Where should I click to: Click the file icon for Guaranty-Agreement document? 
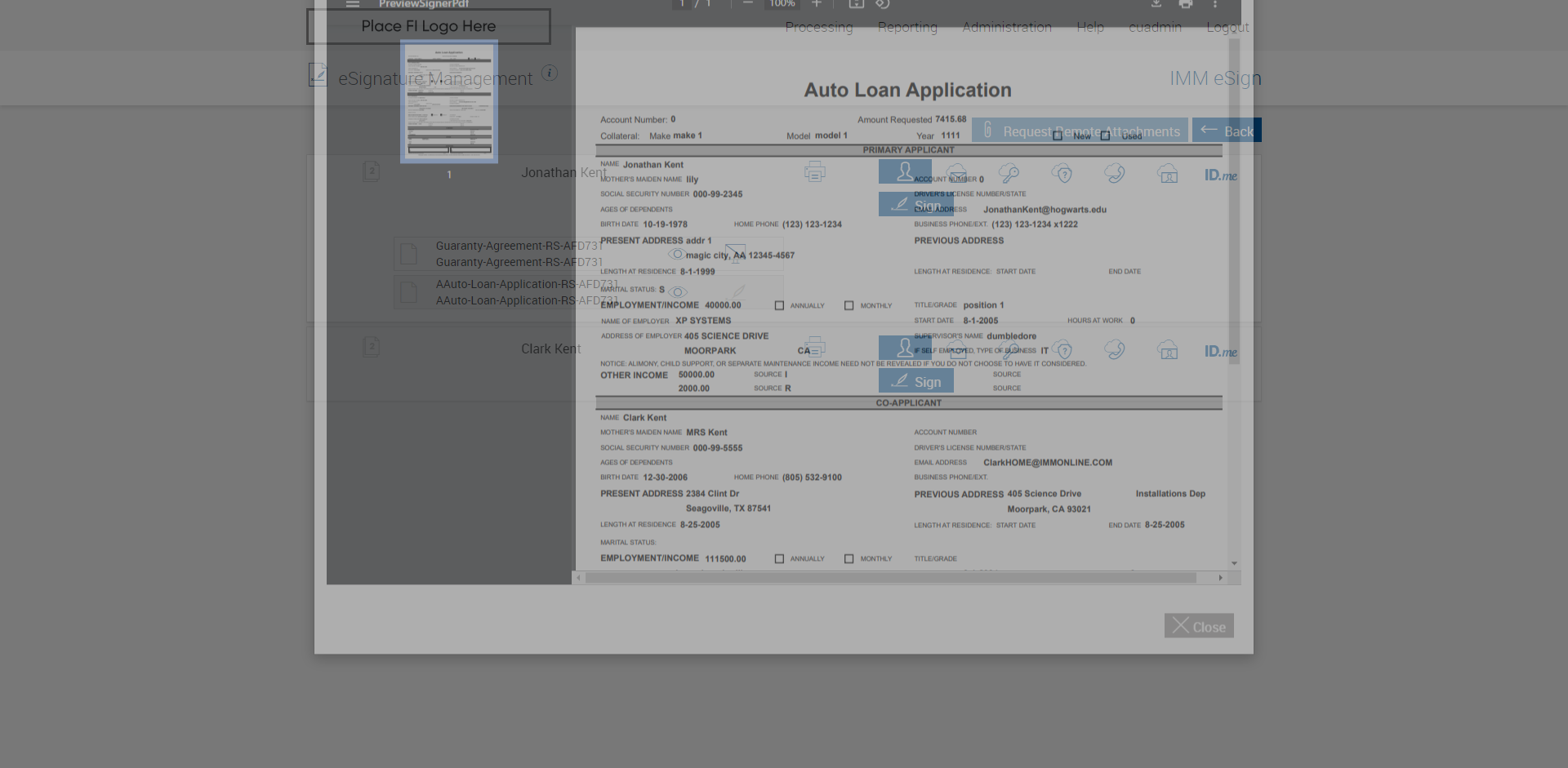click(409, 254)
